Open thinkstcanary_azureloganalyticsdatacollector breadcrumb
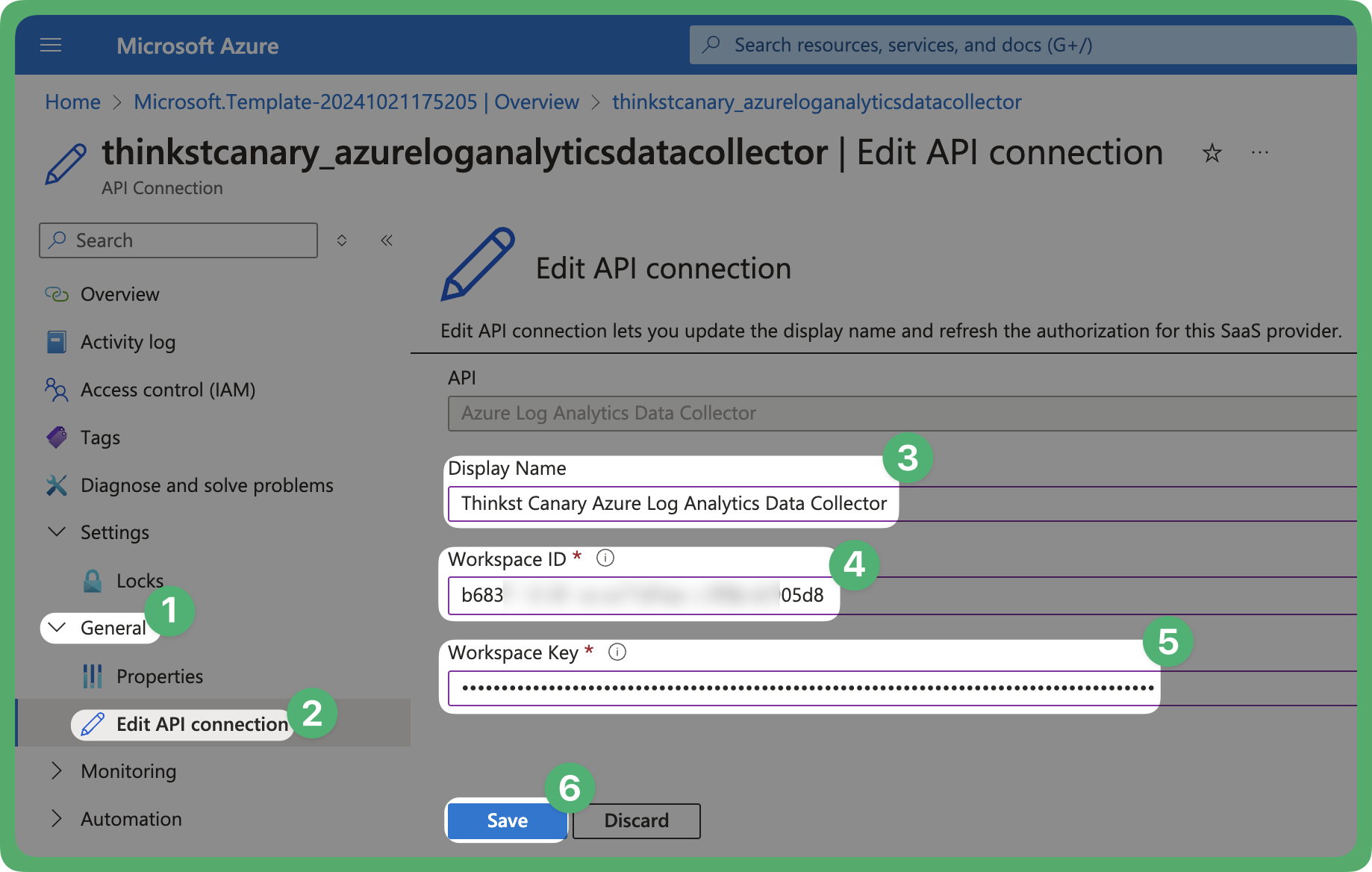The width and height of the screenshot is (1372, 872). point(817,102)
